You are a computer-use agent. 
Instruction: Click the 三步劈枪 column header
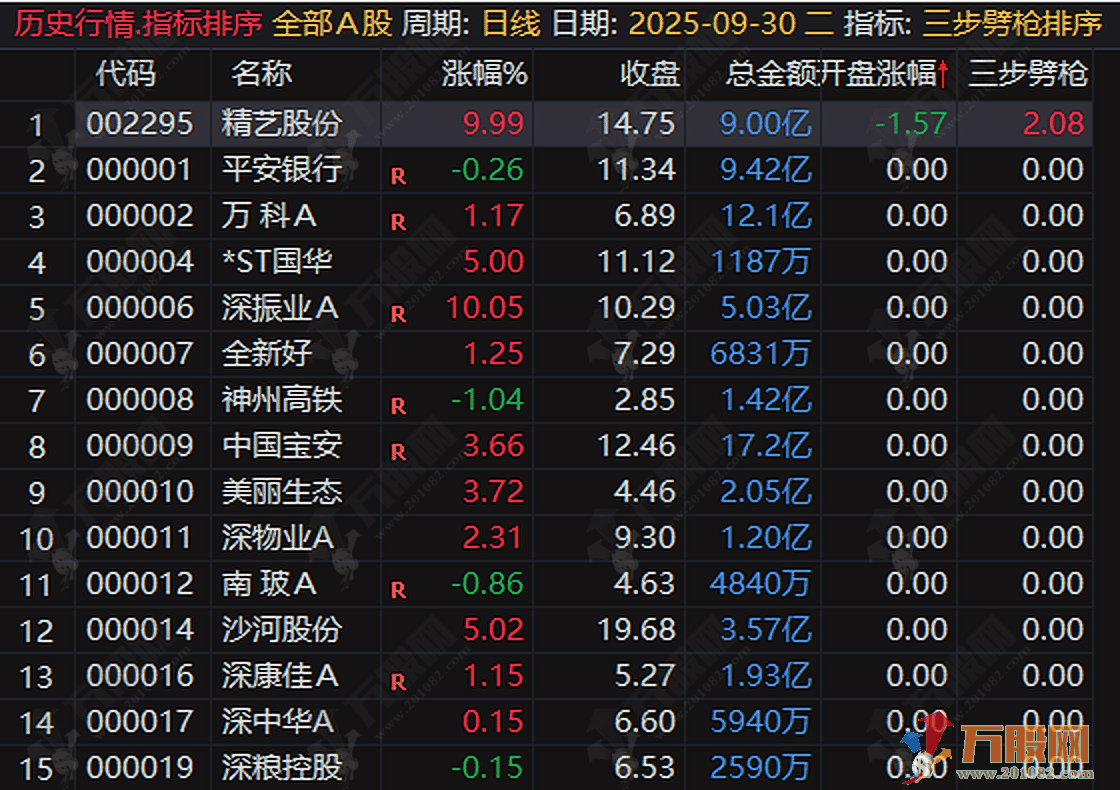point(1028,73)
